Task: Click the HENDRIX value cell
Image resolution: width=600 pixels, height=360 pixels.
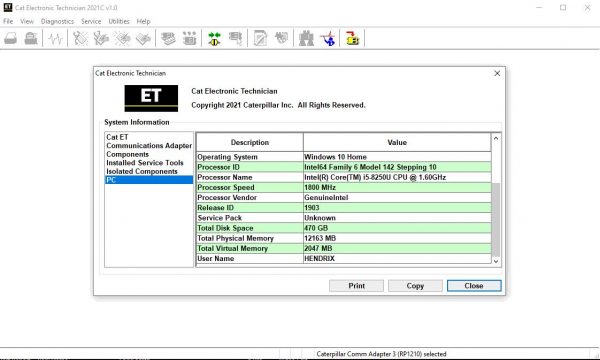Action: (397, 259)
